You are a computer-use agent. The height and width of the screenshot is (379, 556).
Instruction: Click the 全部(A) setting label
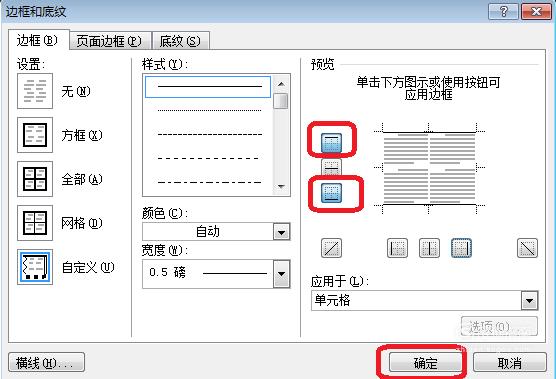pyautogui.click(x=82, y=179)
